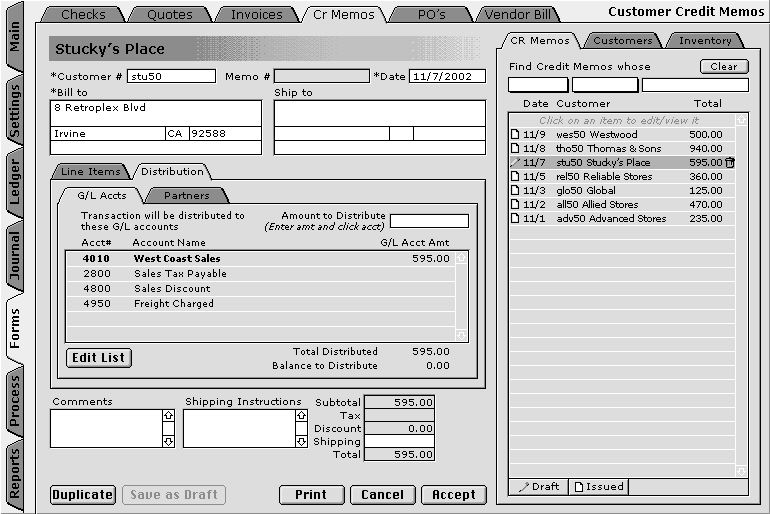Click the Accept button
This screenshot has width=770, height=514.
click(454, 494)
